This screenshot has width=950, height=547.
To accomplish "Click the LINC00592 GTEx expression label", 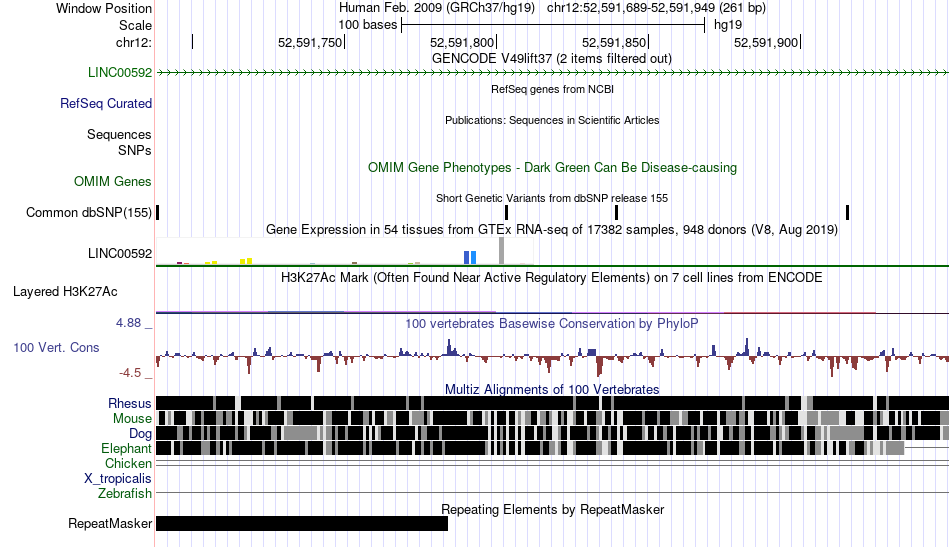I will click(120, 253).
